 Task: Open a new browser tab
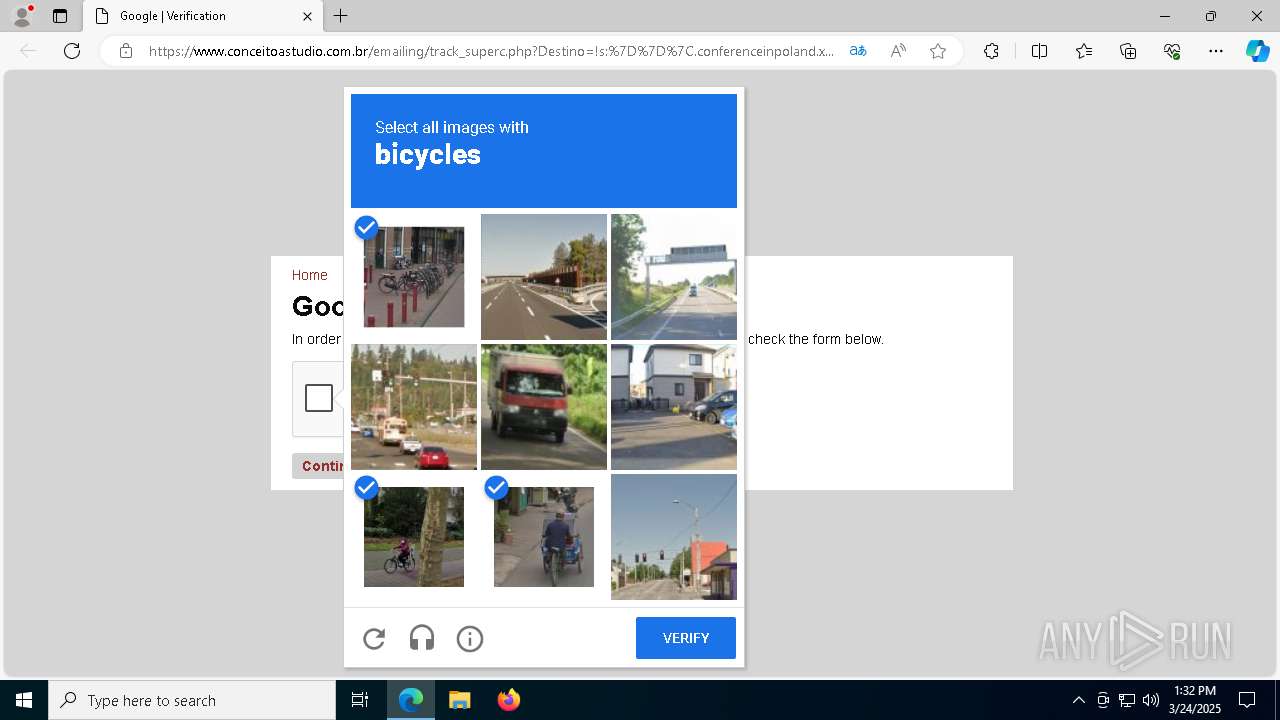click(x=341, y=16)
